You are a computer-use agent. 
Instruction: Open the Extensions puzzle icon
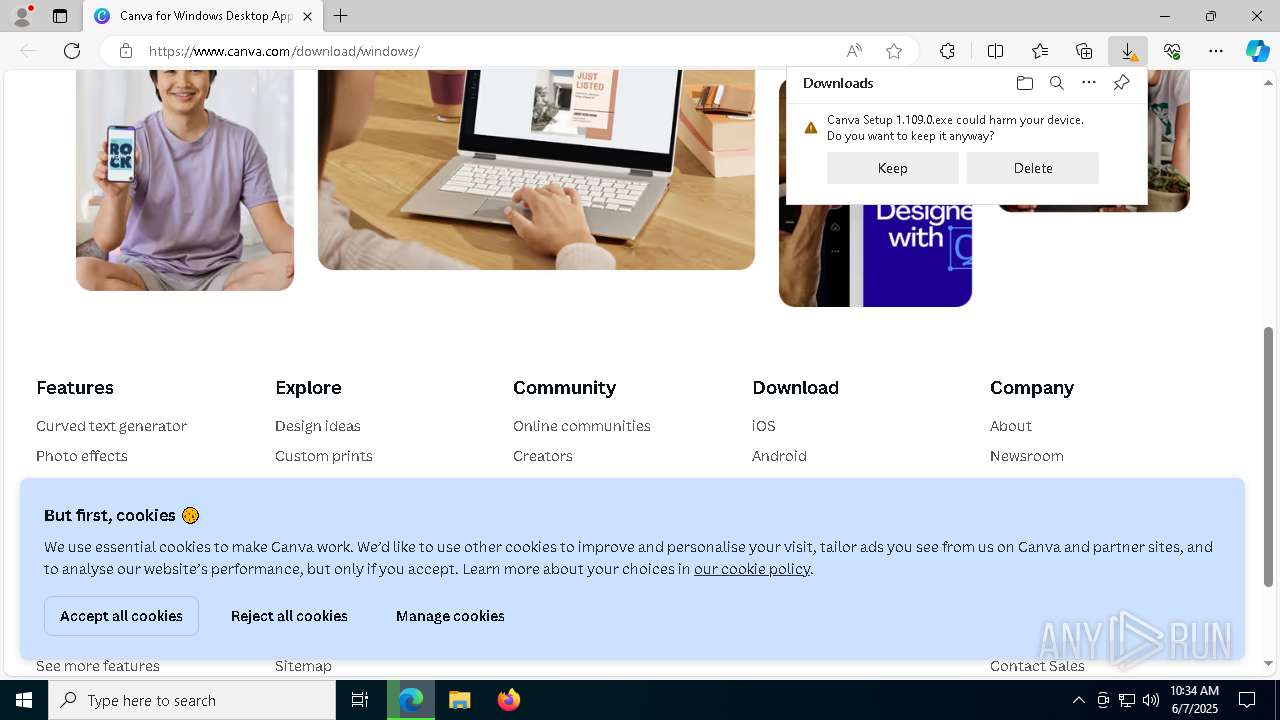tap(947, 51)
